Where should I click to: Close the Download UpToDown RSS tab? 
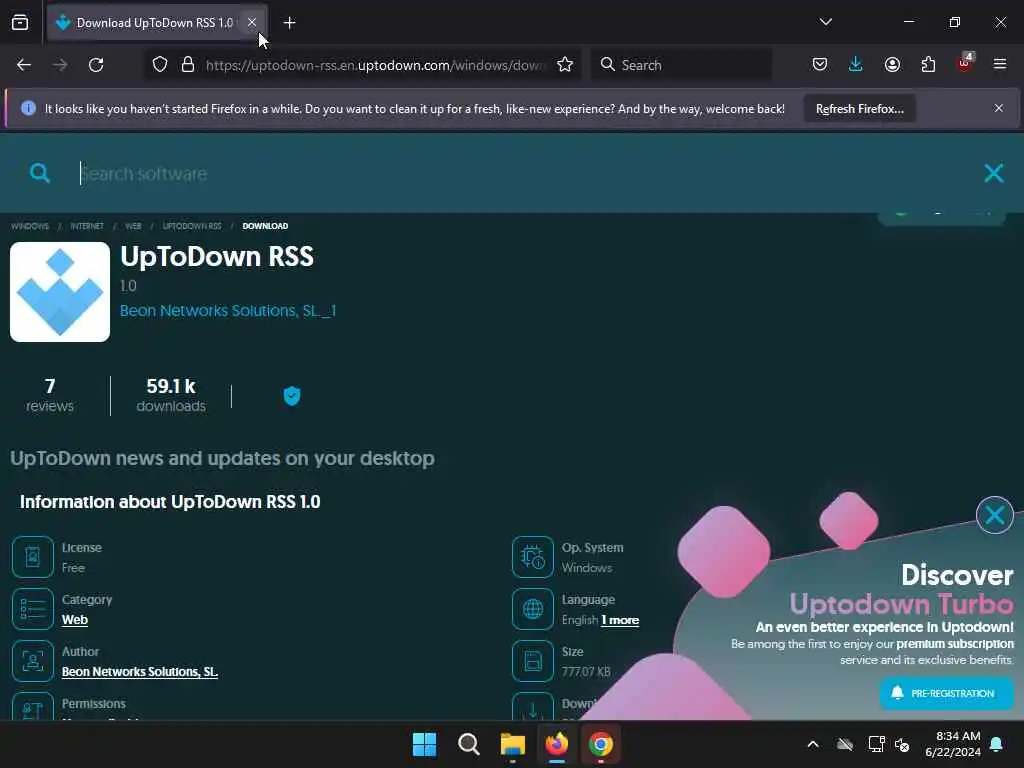[x=252, y=22]
